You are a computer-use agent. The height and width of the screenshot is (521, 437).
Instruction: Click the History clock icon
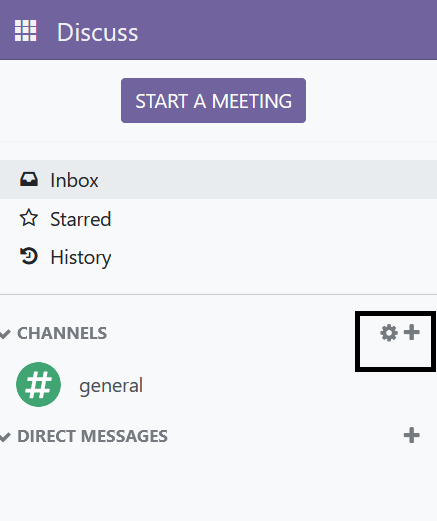point(29,256)
